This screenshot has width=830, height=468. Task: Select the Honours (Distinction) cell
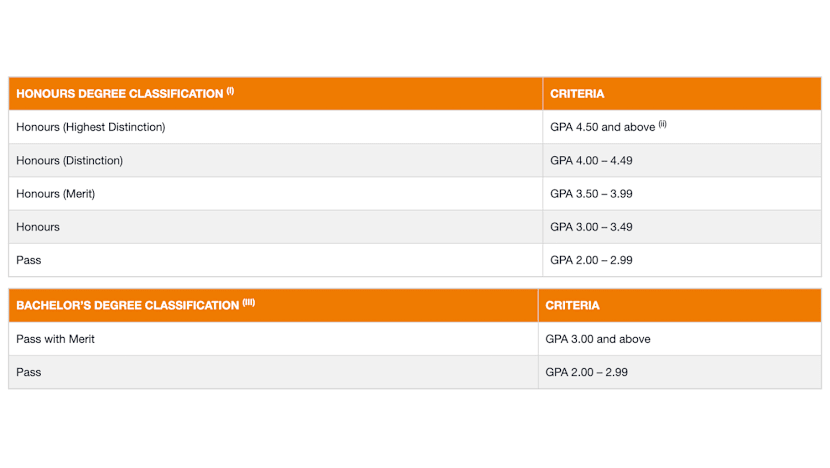tap(70, 161)
